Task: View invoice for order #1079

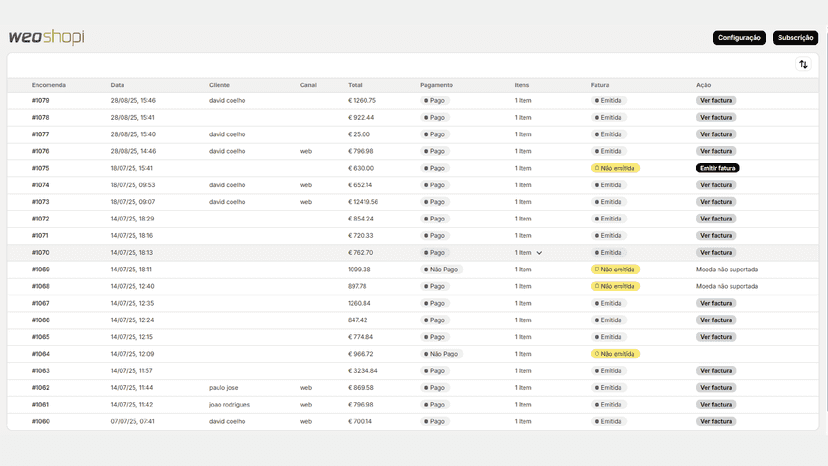Action: pos(716,100)
